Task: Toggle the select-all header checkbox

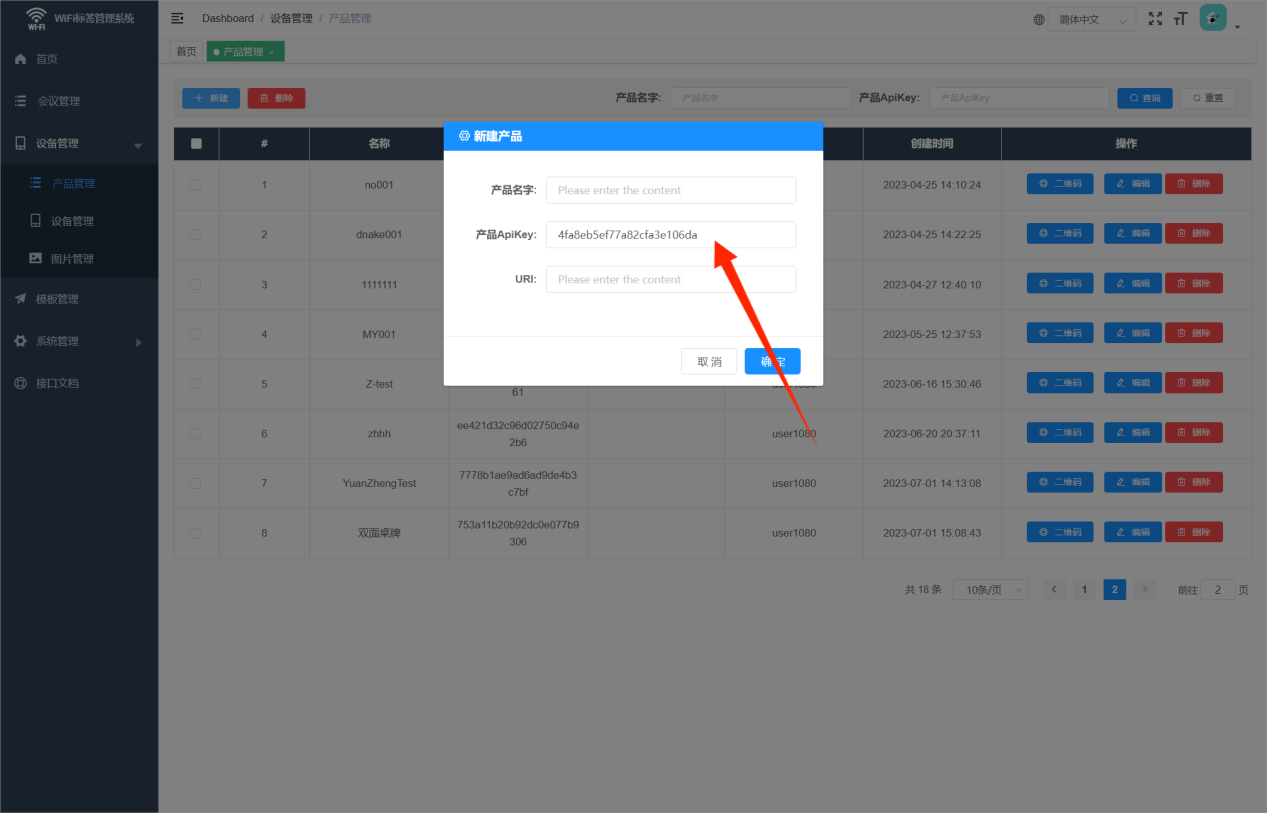Action: point(196,143)
